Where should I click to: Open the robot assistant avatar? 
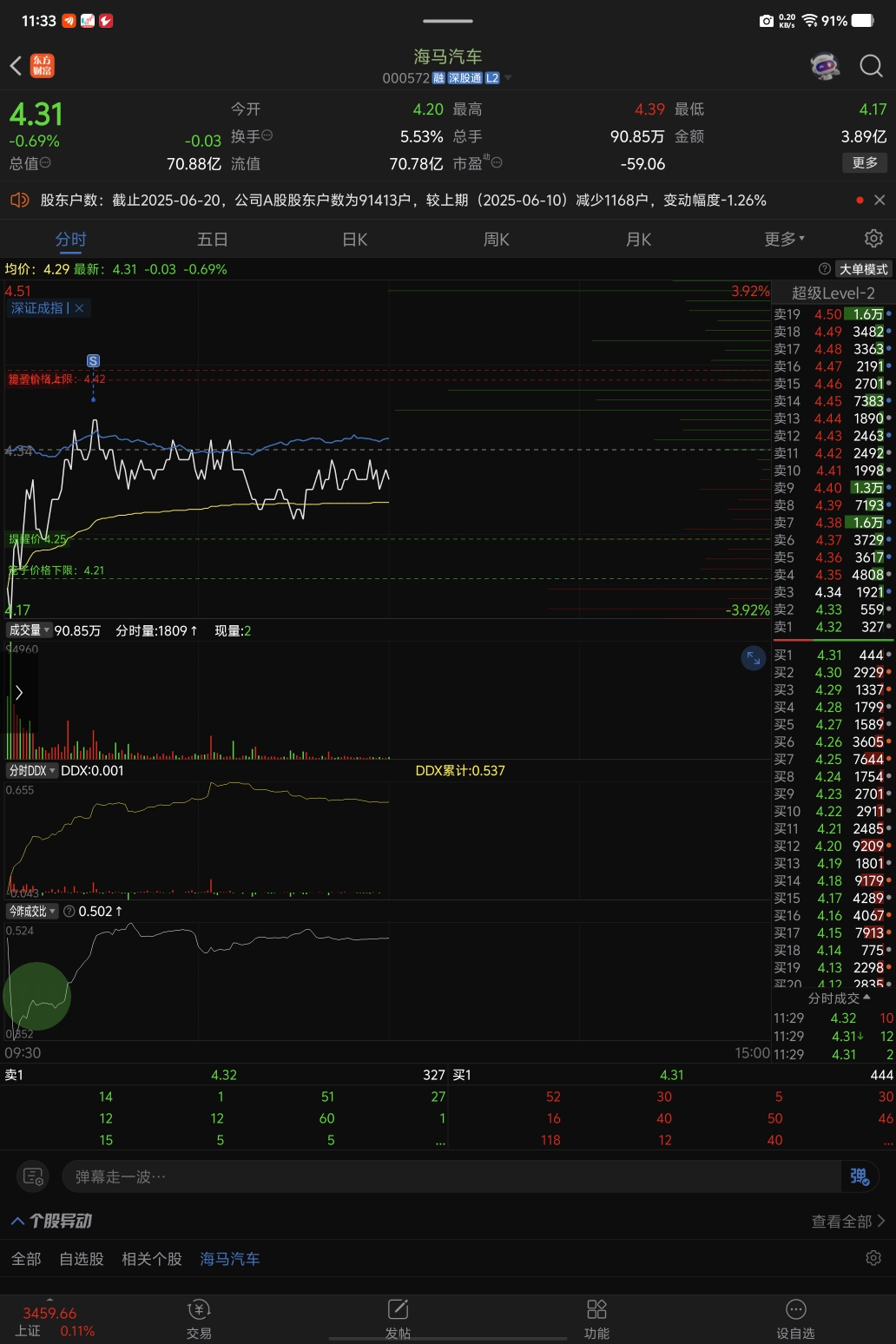click(825, 66)
